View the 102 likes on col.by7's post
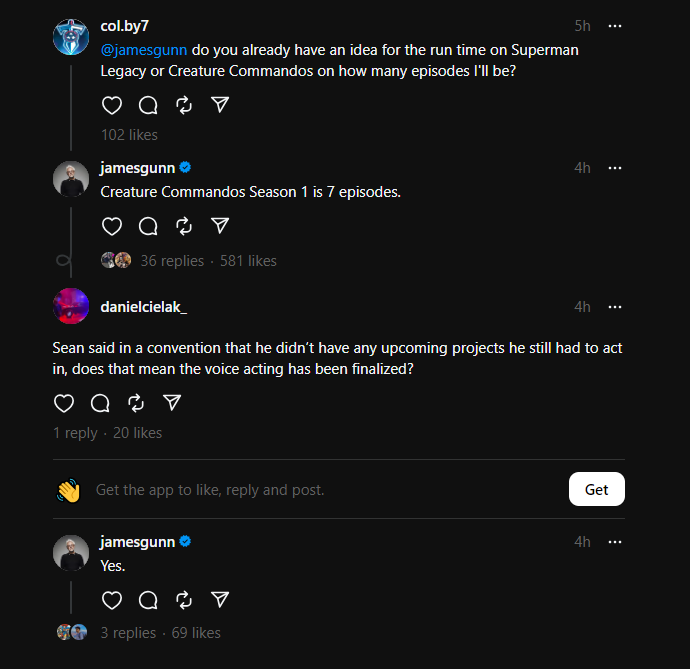This screenshot has width=690, height=669. point(129,135)
